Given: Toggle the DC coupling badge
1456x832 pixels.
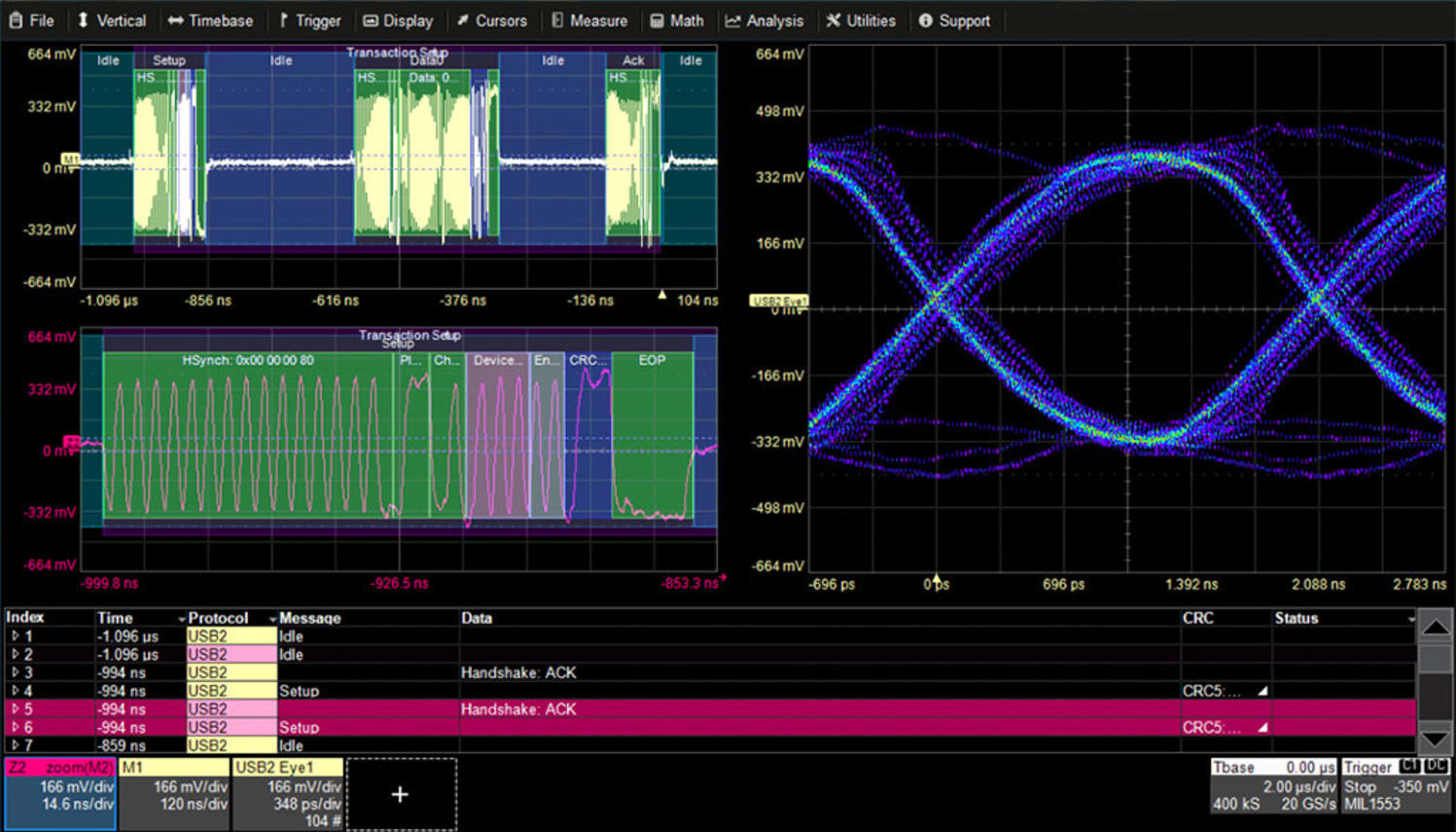Looking at the screenshot, I should (1437, 766).
